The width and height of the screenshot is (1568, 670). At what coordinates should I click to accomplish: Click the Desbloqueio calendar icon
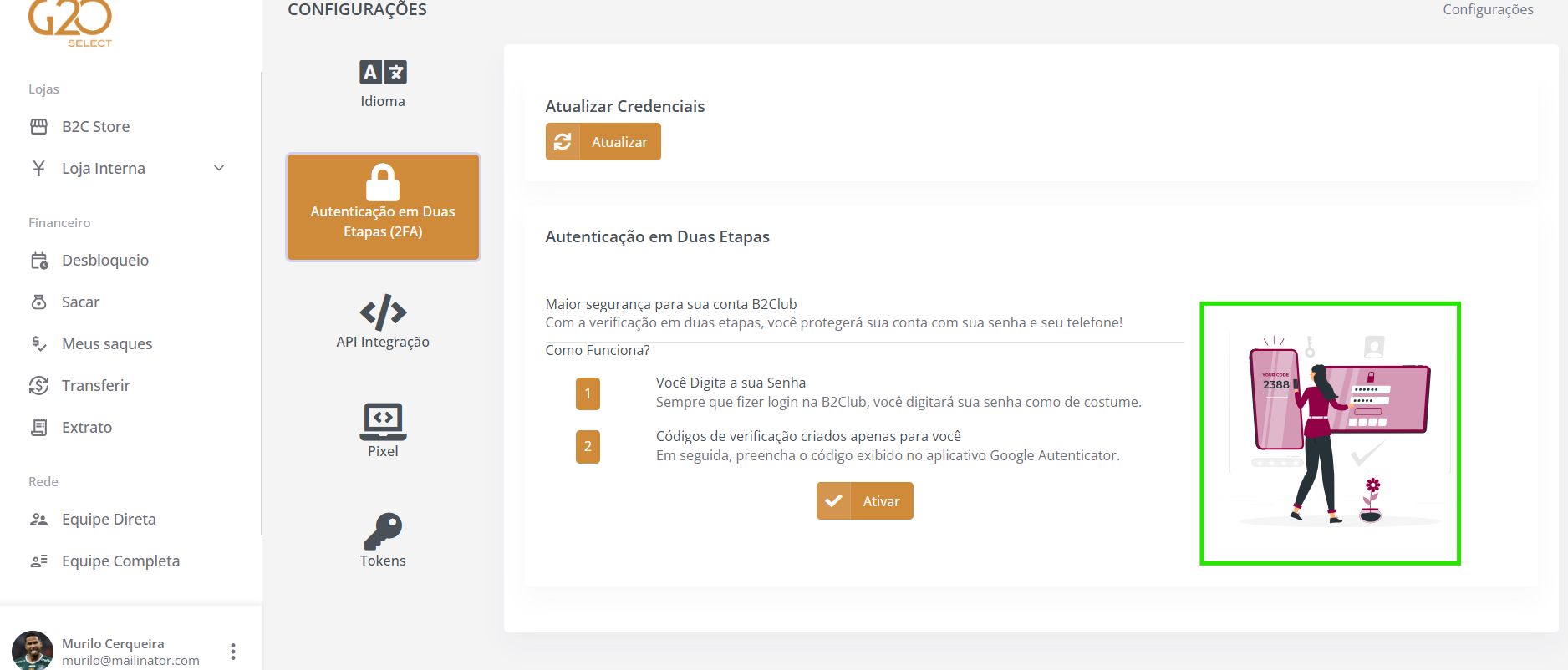pyautogui.click(x=38, y=261)
